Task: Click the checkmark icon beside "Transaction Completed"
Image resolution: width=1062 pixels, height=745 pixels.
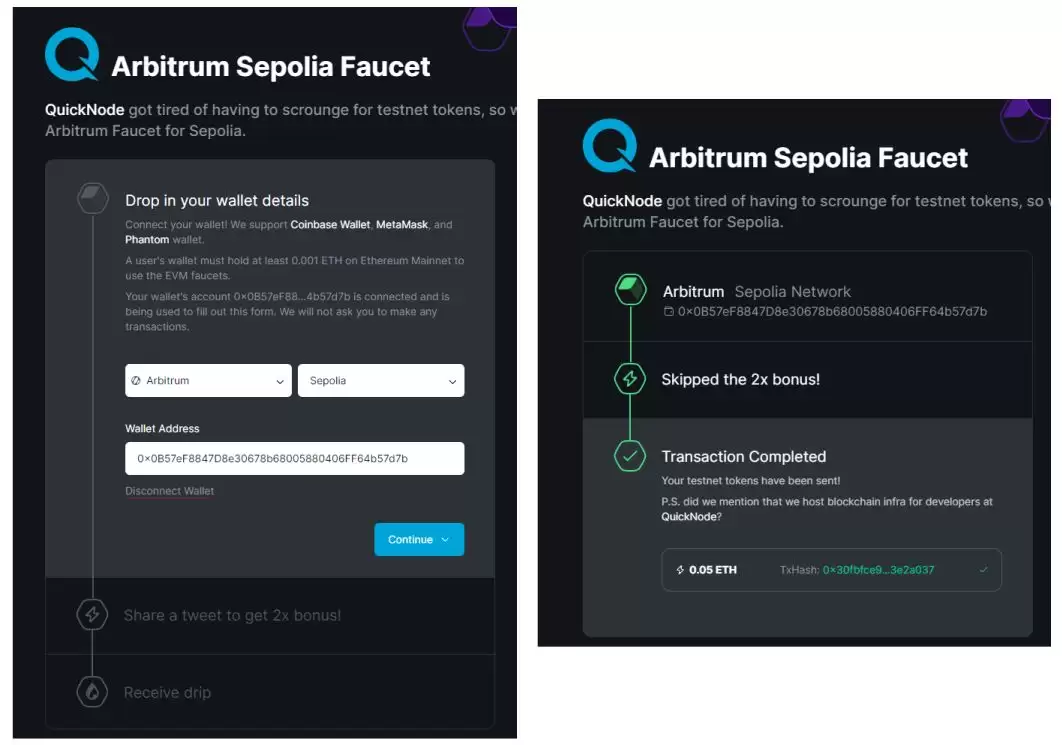Action: pyautogui.click(x=630, y=456)
